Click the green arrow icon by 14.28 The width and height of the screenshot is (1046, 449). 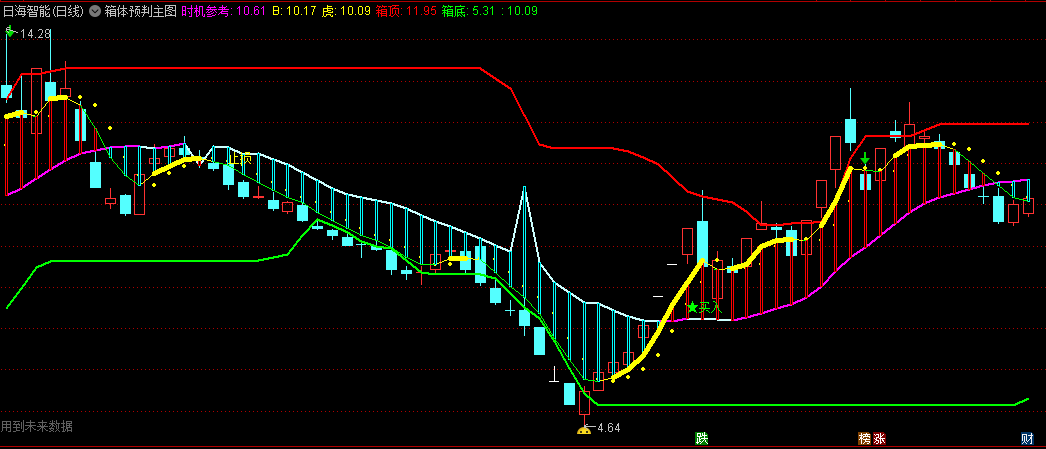[11, 30]
